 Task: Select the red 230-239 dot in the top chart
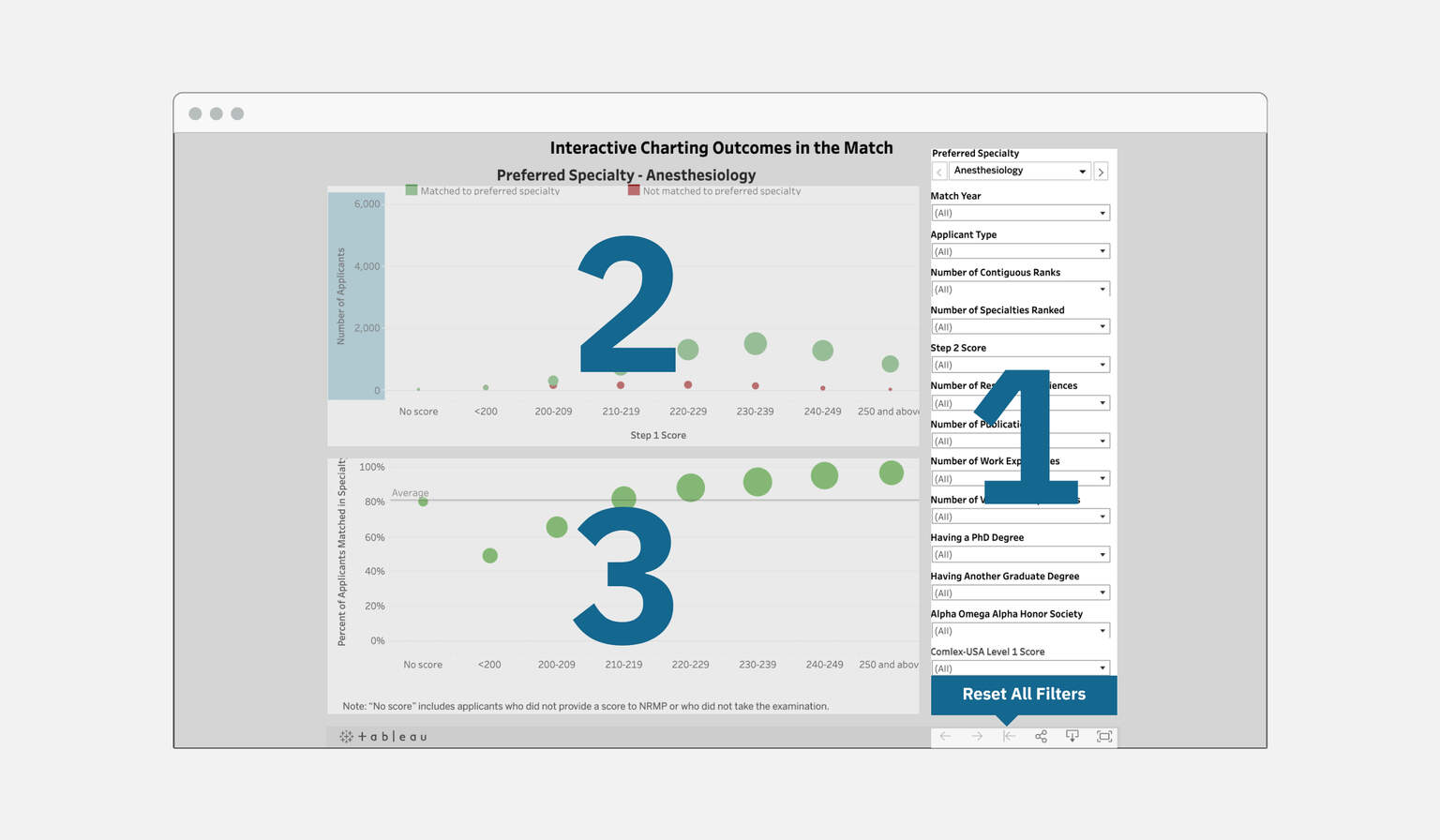tap(755, 385)
